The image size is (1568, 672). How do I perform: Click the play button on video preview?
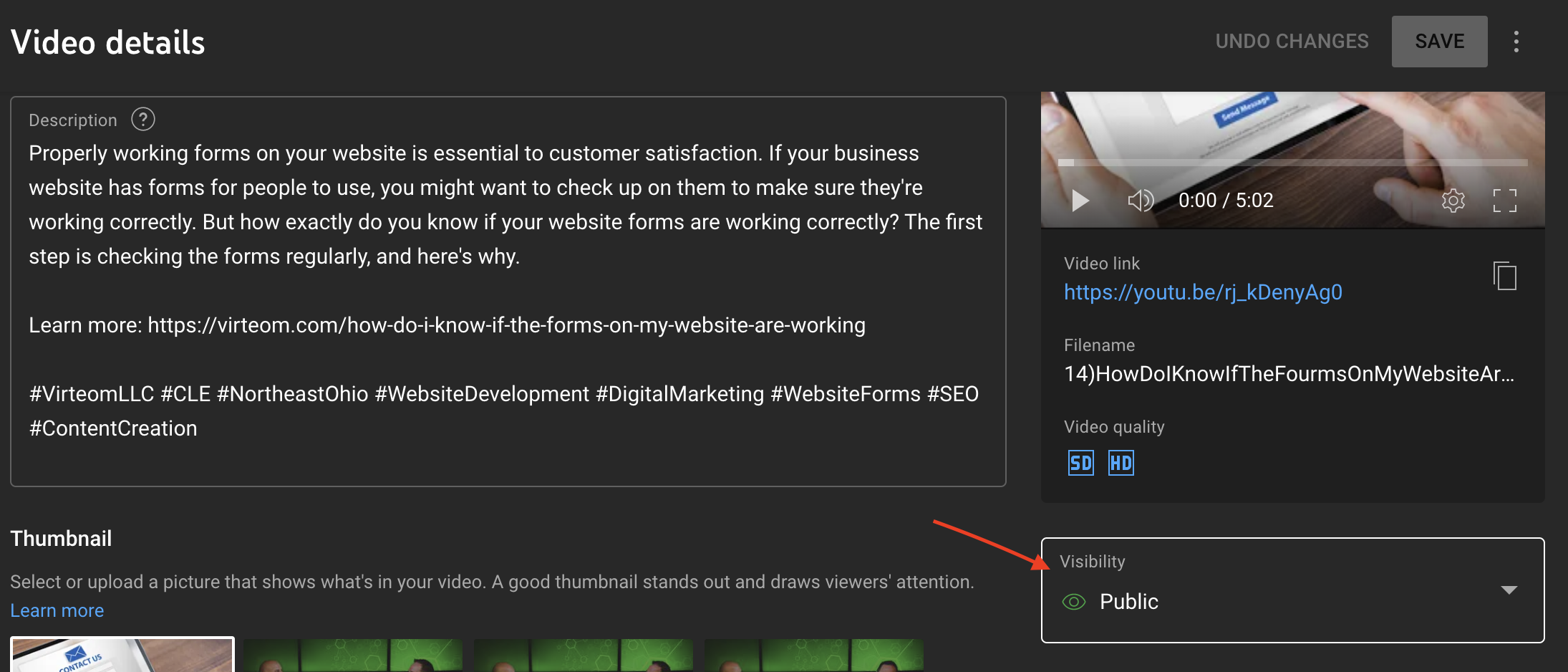click(x=1080, y=201)
